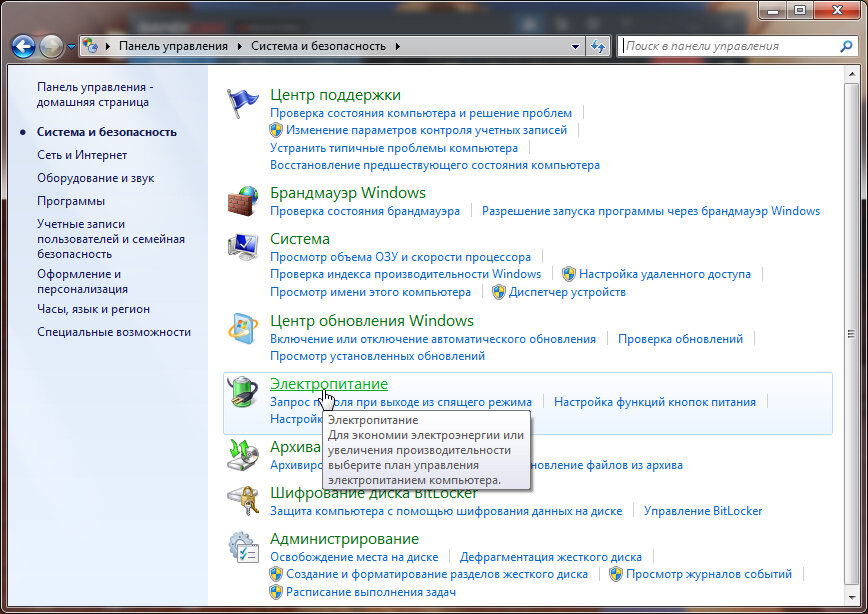Screen dimensions: 868x614
Task: Open Оформление и персонализация in sidebar
Action: pyautogui.click(x=82, y=281)
